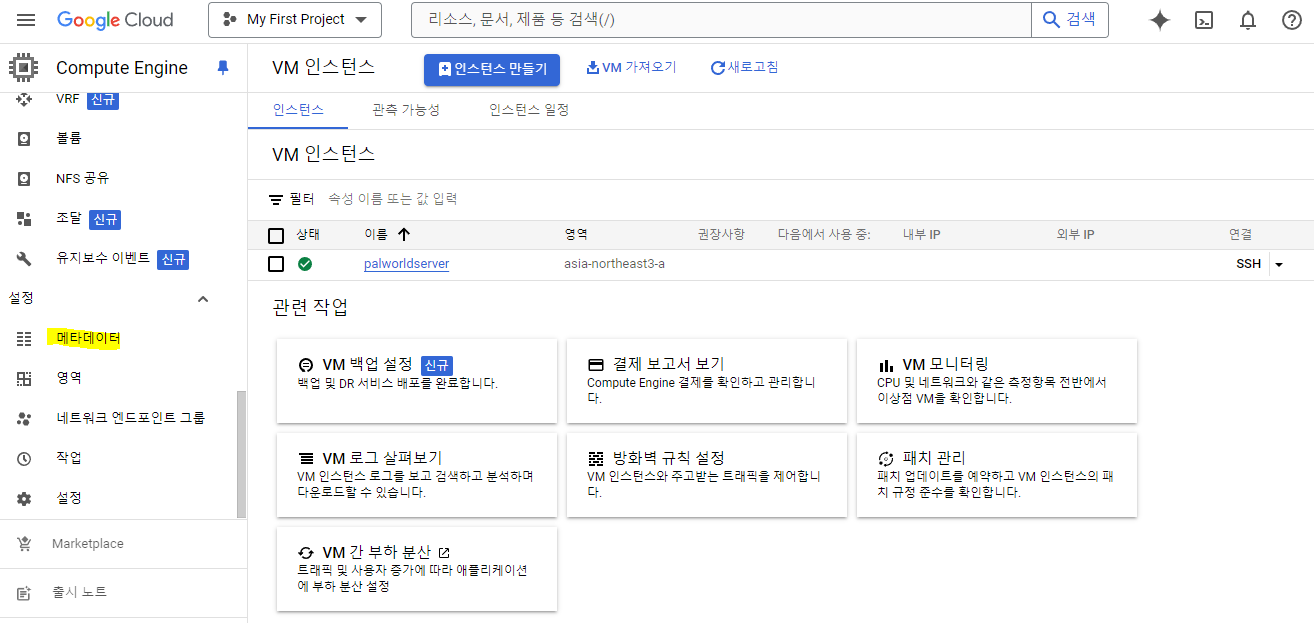Click the Compute Engine chip icon
This screenshot has height=623, width=1314.
coord(24,68)
